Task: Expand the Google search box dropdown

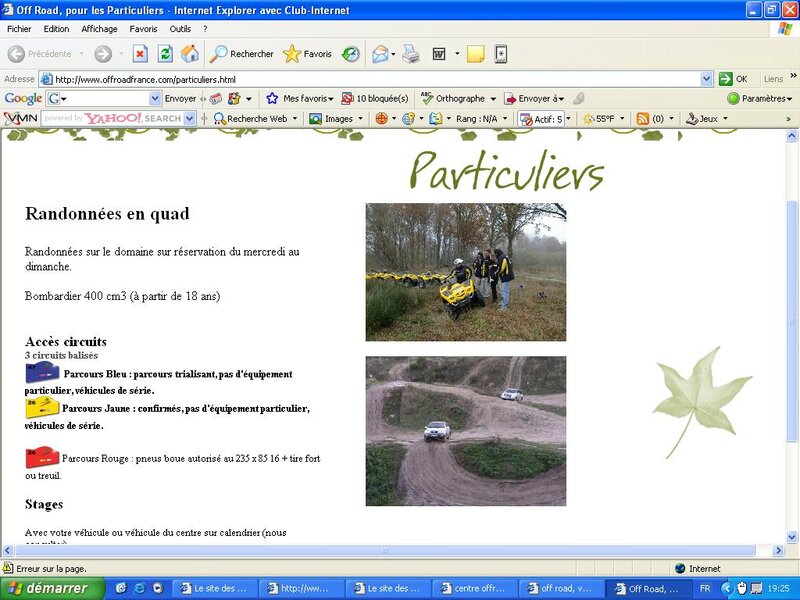Action: pos(155,98)
